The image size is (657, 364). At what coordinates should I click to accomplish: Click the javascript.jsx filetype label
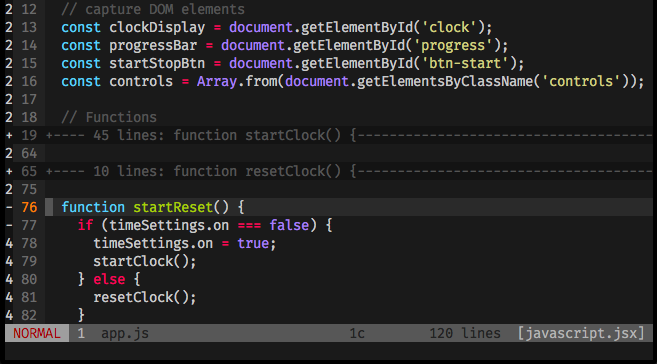click(x=581, y=333)
